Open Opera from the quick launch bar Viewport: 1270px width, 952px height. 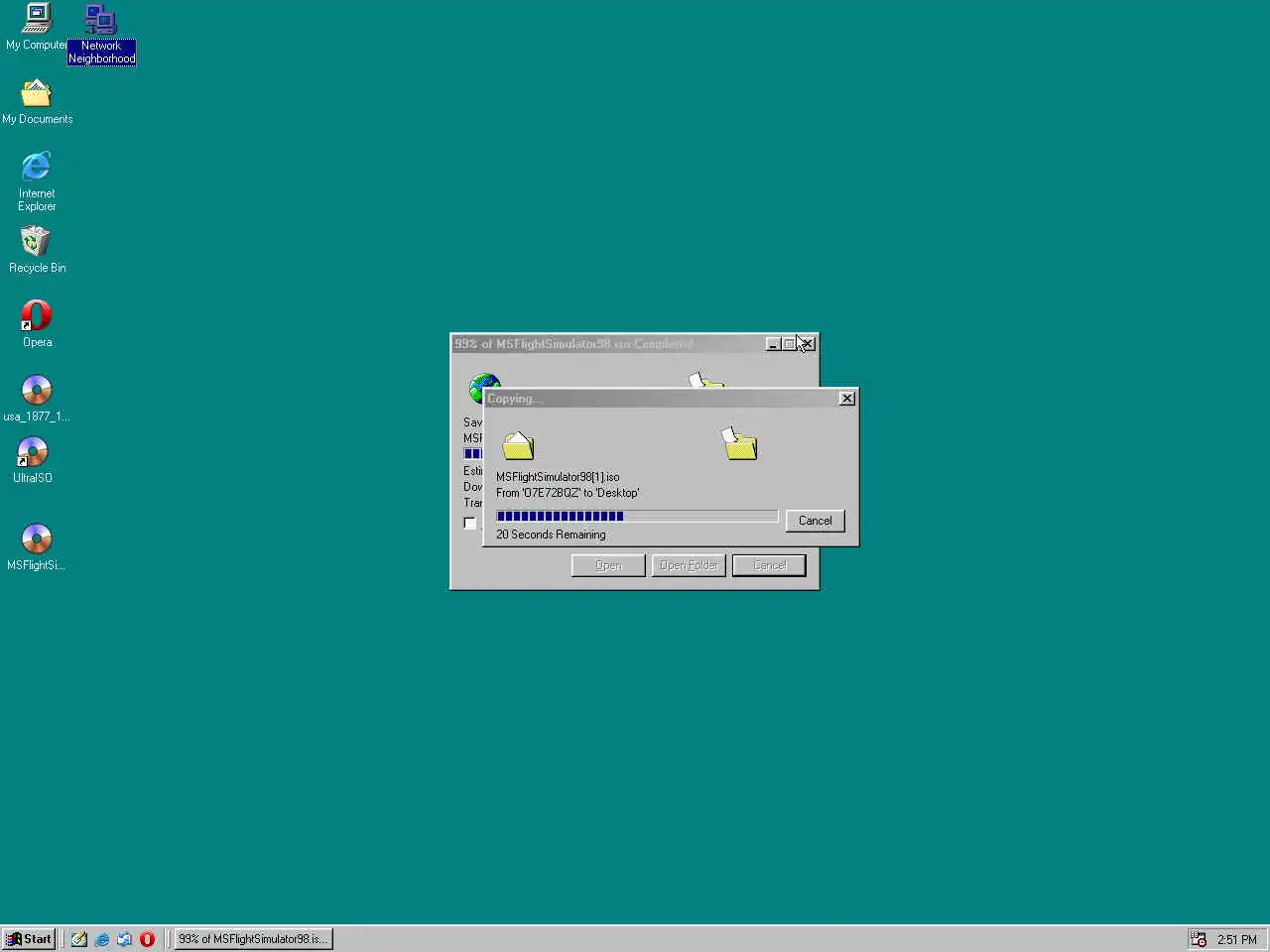tap(148, 939)
